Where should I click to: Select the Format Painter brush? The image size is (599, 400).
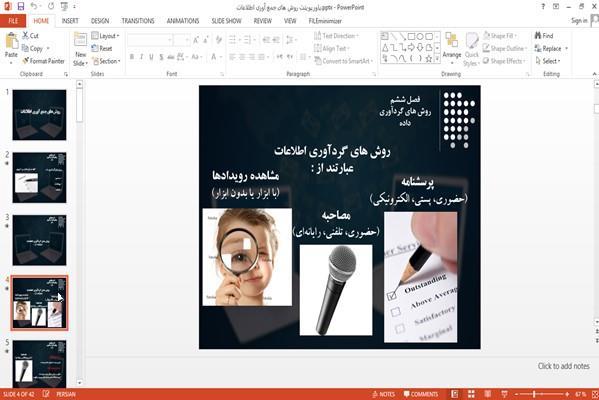pos(26,61)
